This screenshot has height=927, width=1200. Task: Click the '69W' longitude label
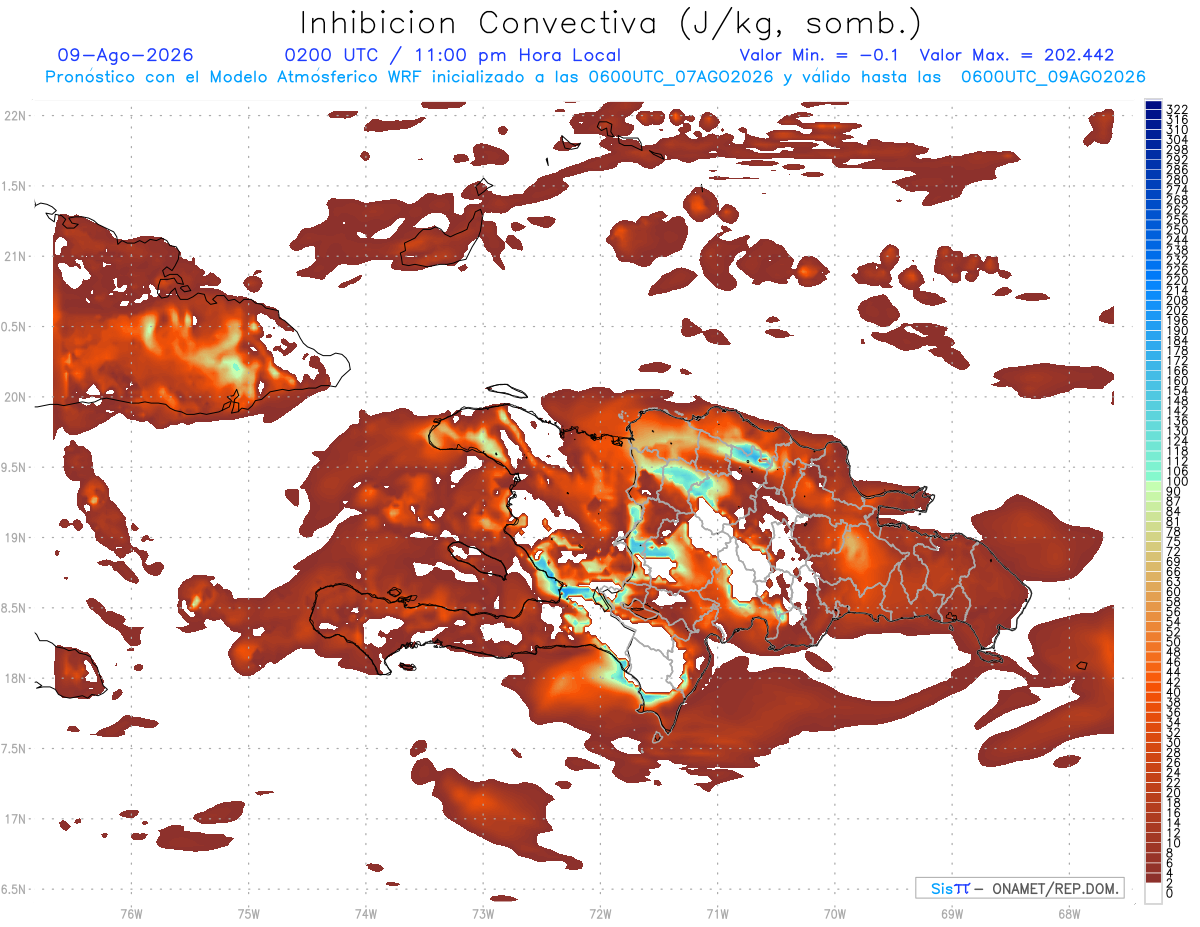click(x=952, y=913)
